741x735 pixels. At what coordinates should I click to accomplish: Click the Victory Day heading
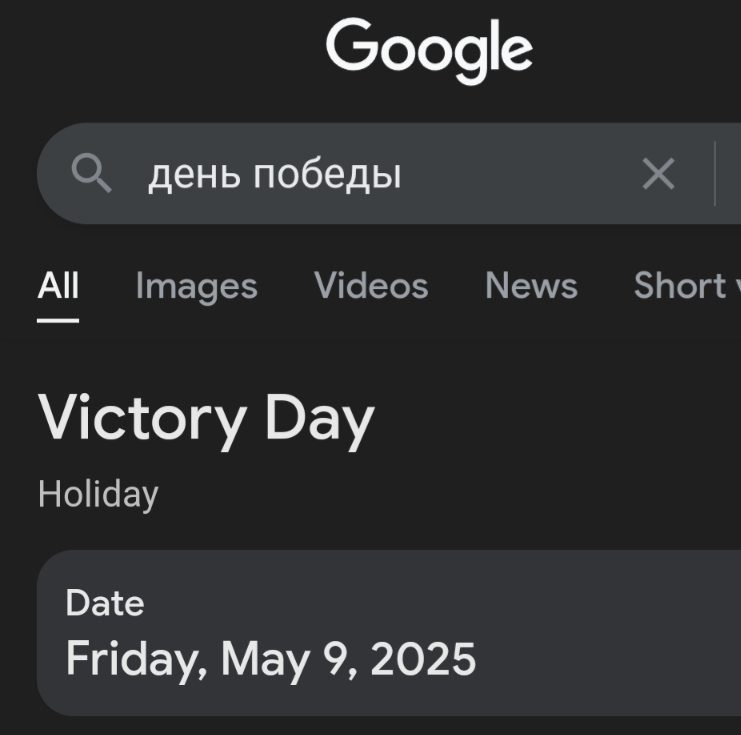pos(206,418)
